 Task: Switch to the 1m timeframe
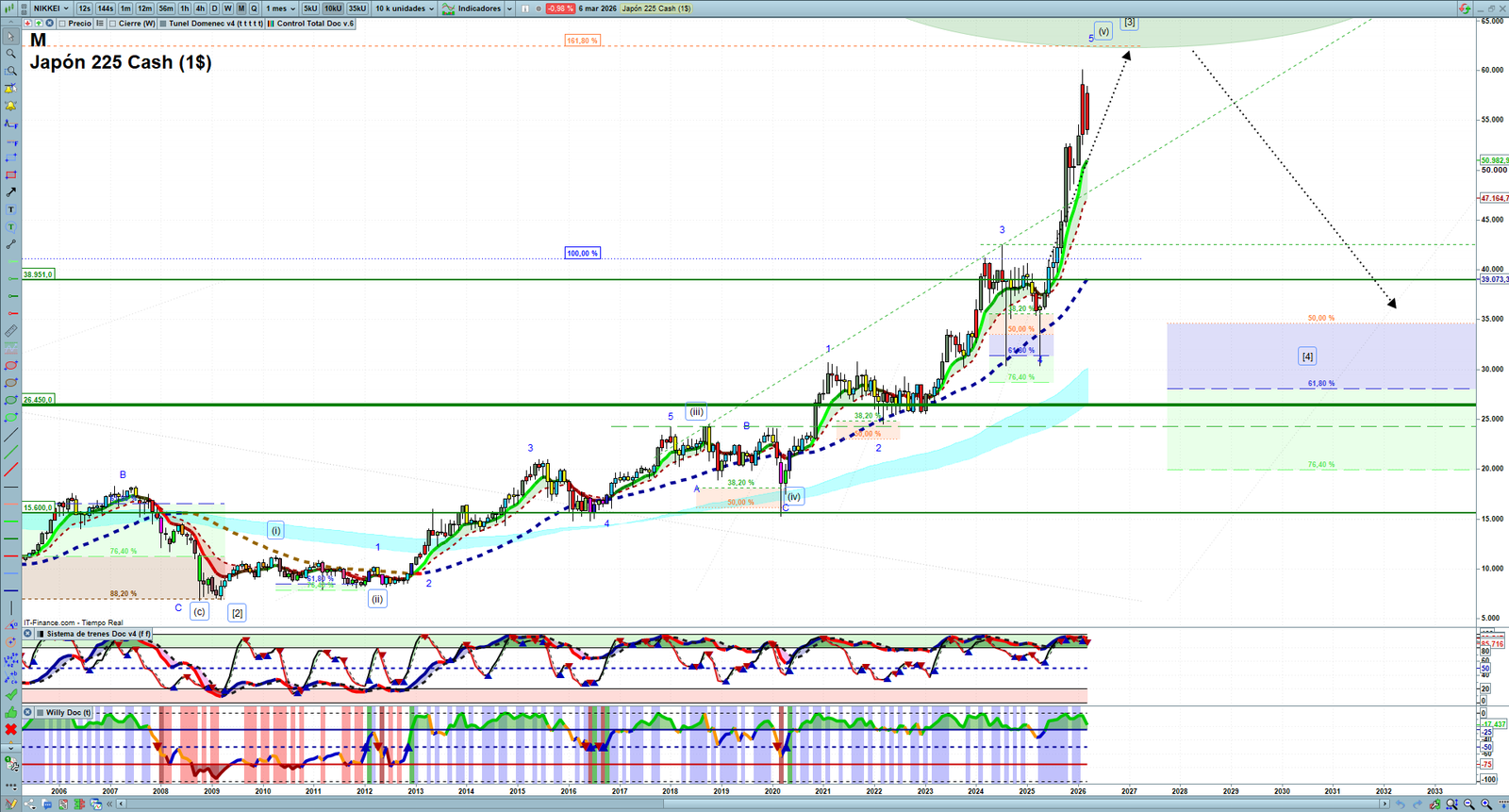125,8
